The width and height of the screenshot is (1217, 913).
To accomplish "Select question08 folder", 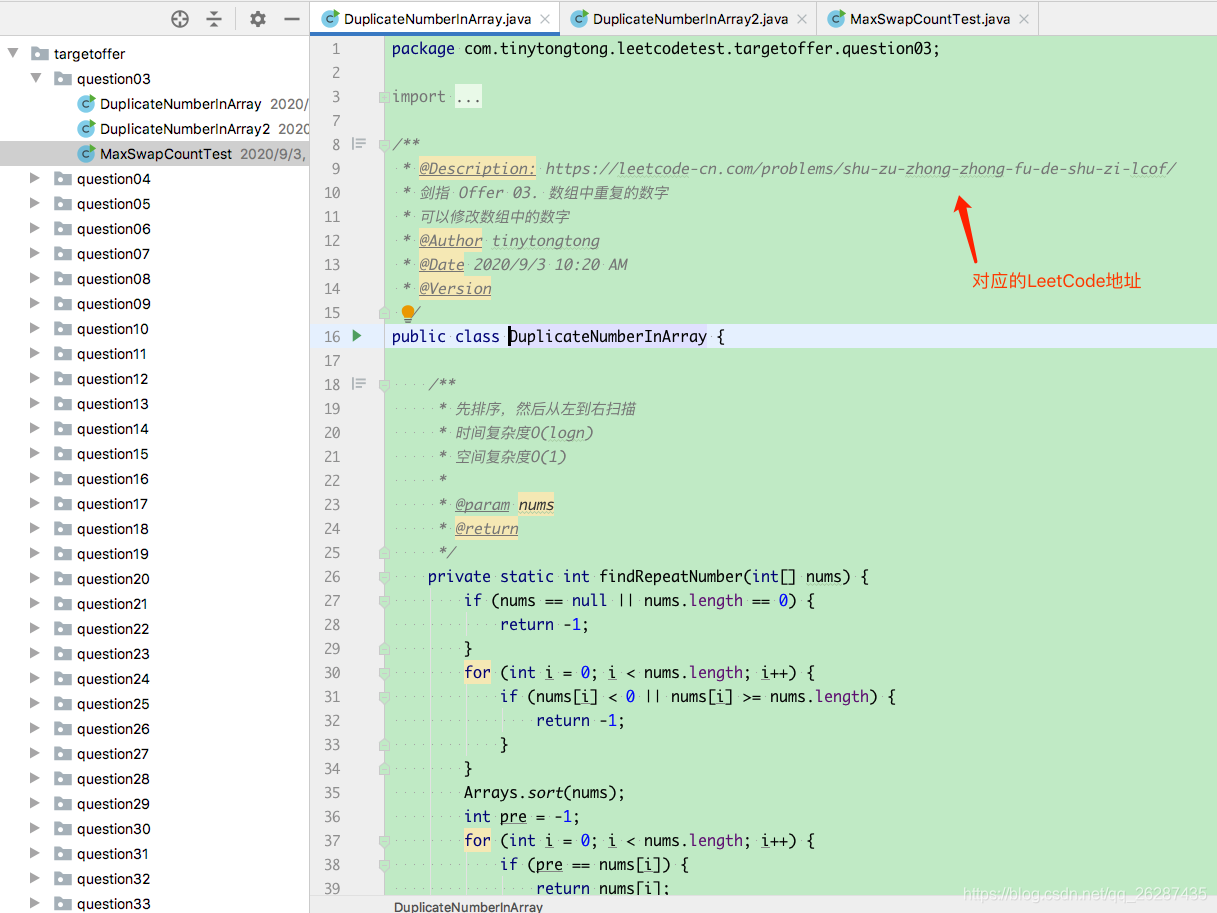I will (113, 279).
